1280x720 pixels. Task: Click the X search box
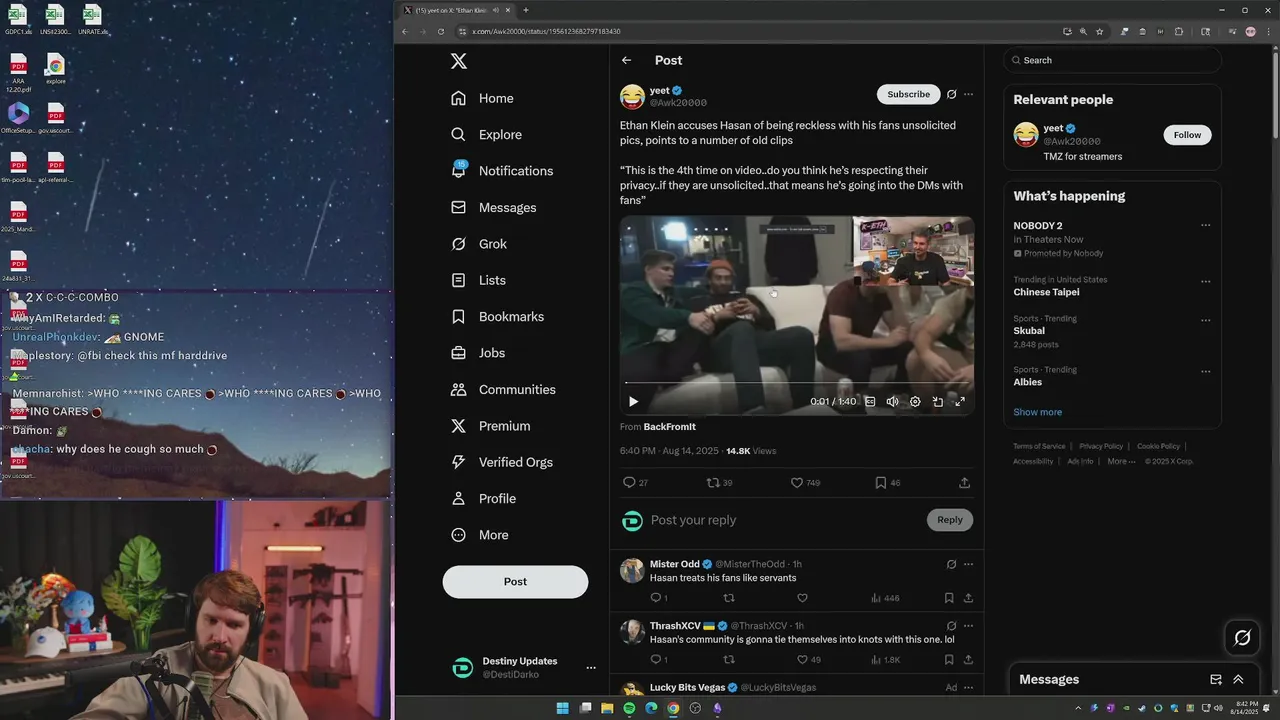1112,60
